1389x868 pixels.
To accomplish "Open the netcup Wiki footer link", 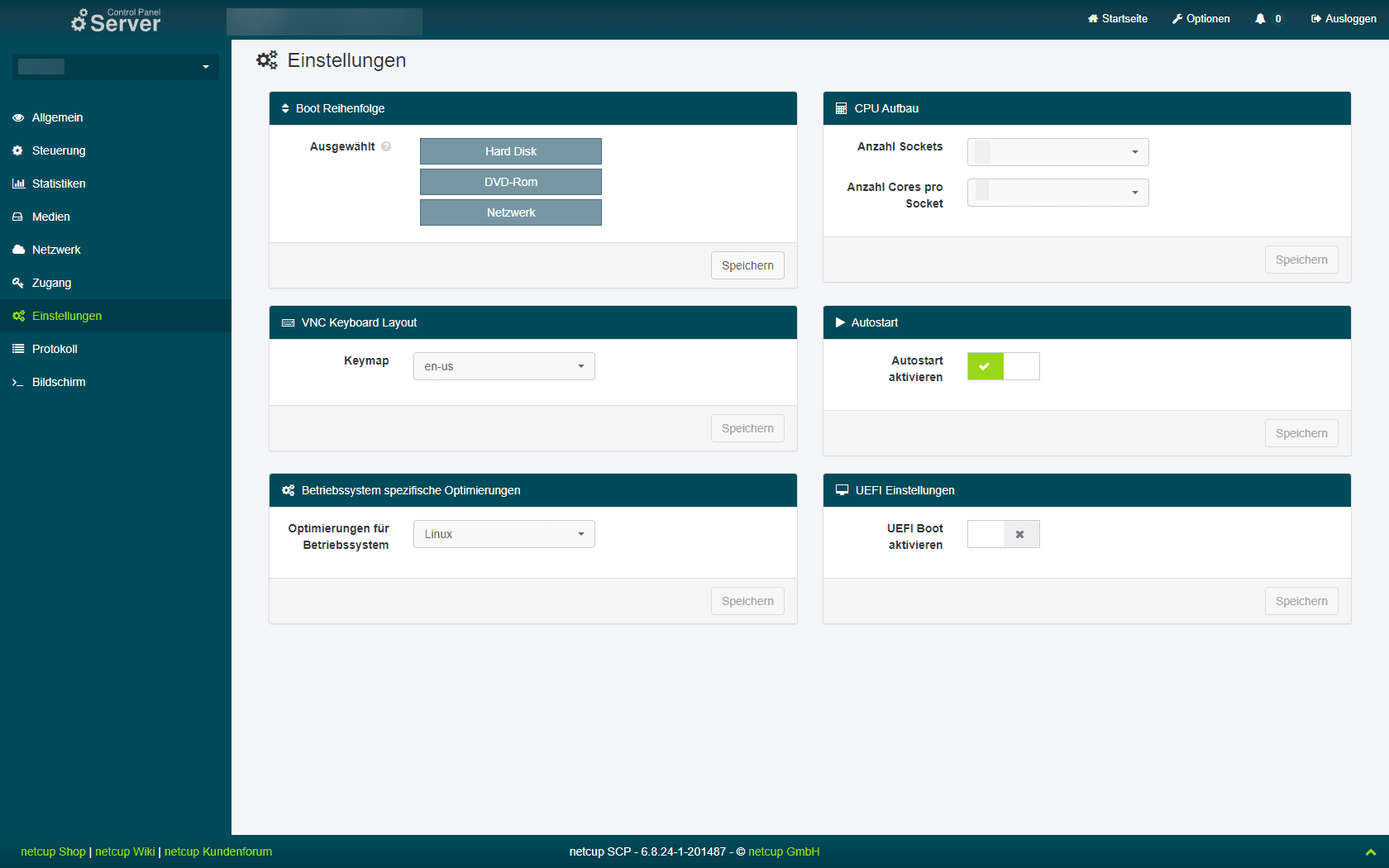I will tap(125, 851).
